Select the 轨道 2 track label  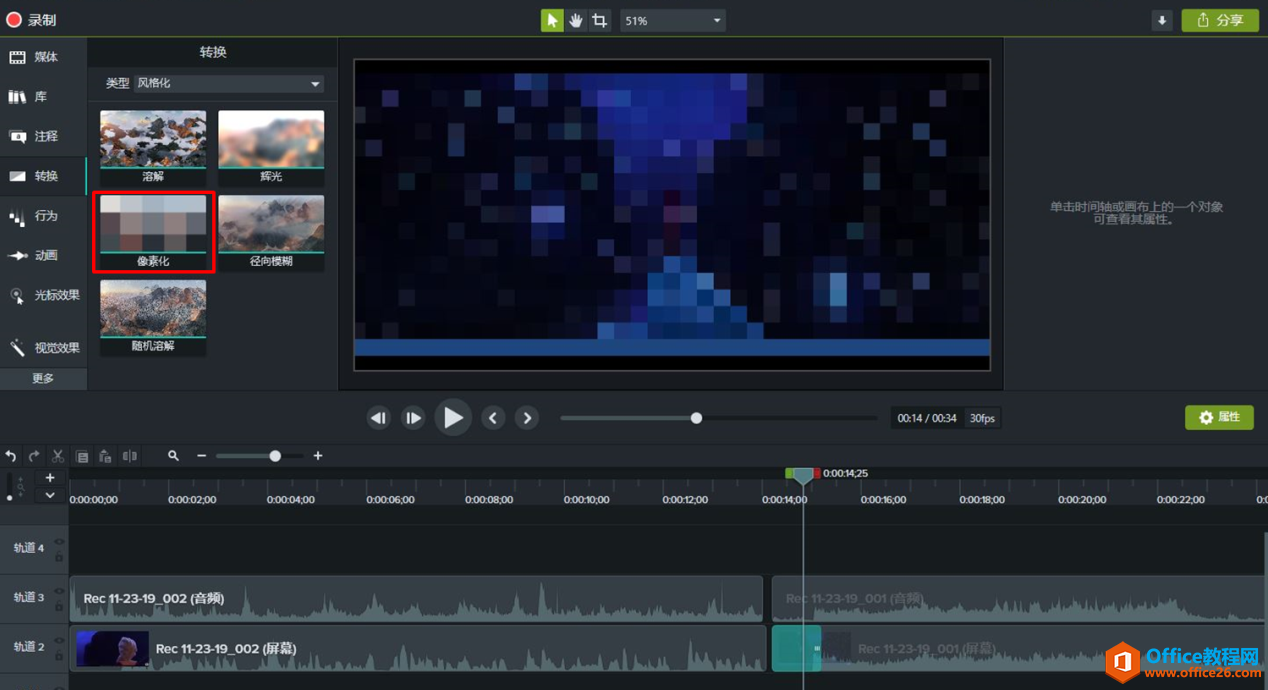29,647
